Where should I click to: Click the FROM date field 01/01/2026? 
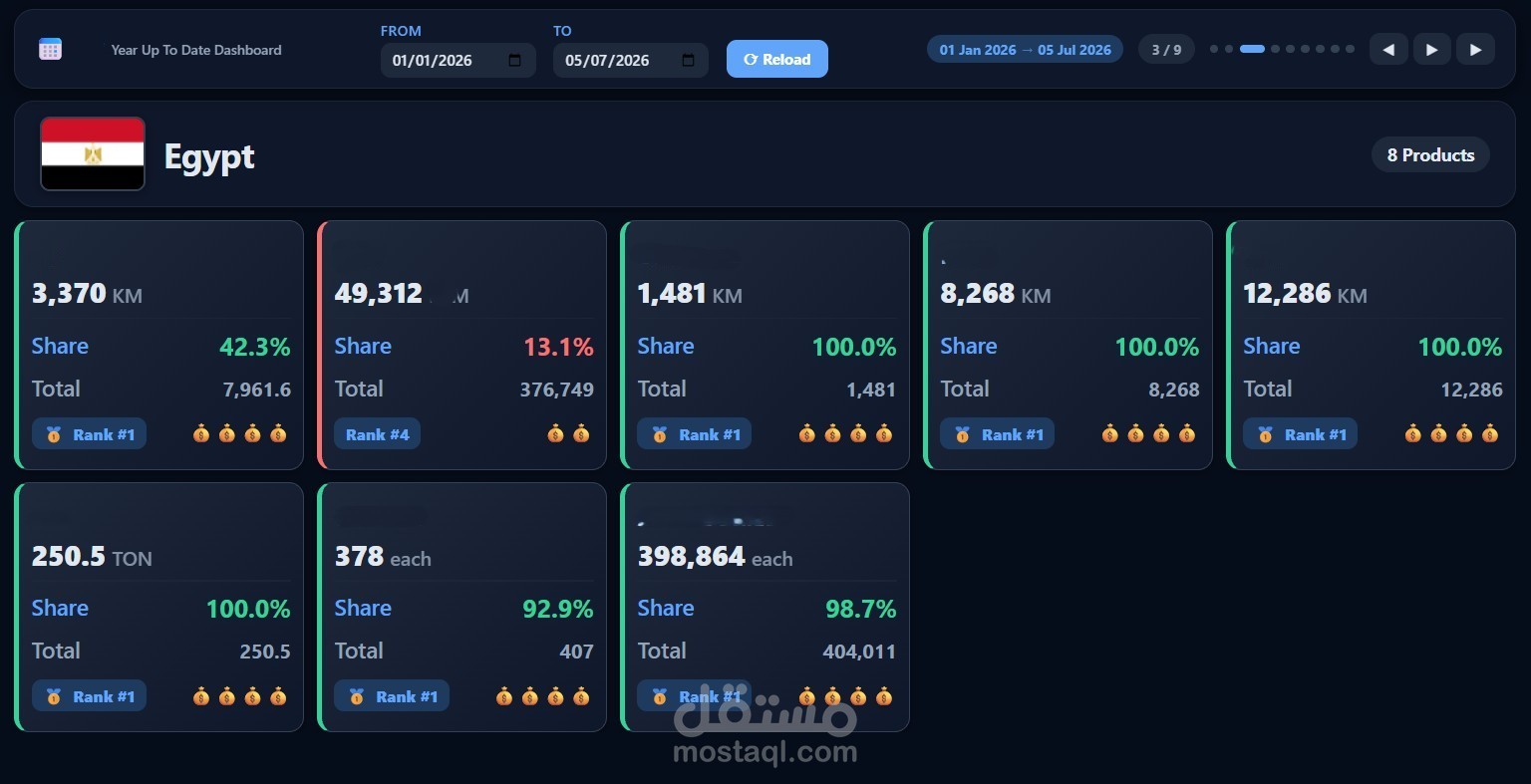459,60
